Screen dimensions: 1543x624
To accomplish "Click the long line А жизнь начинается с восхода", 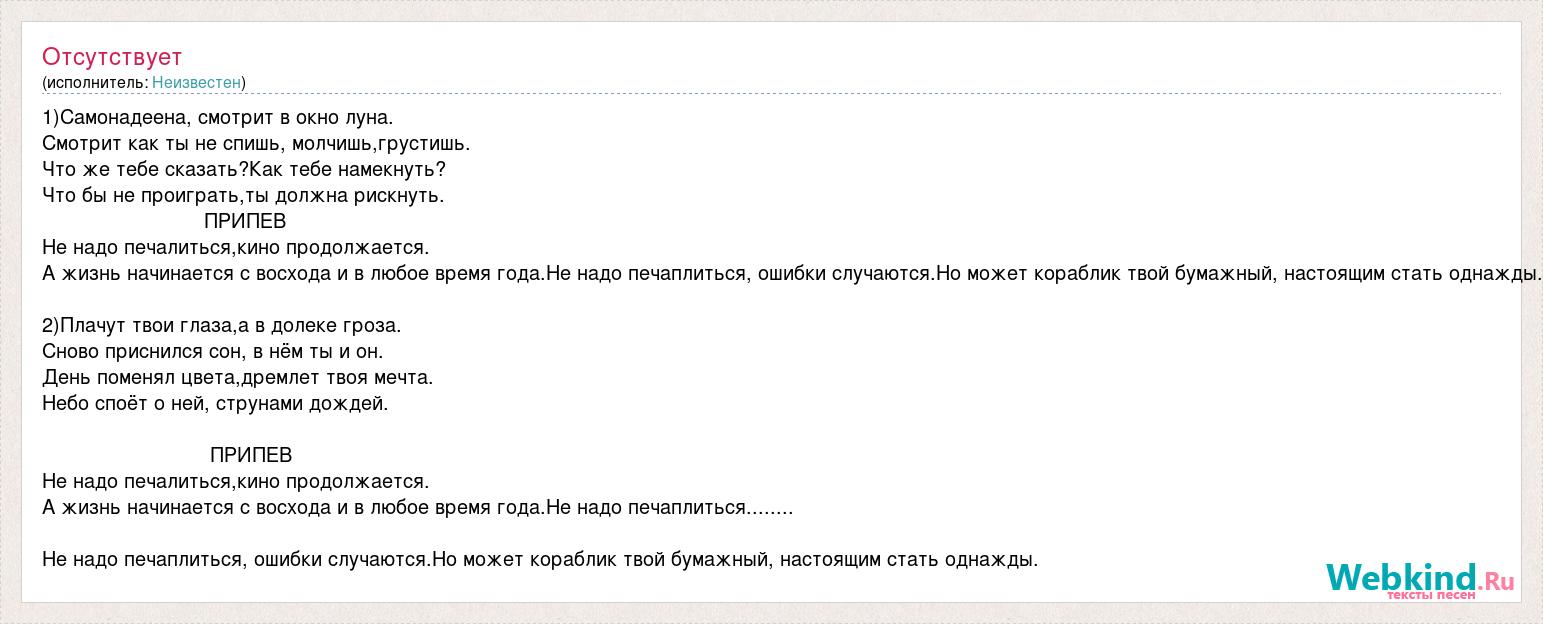I will (x=792, y=274).
